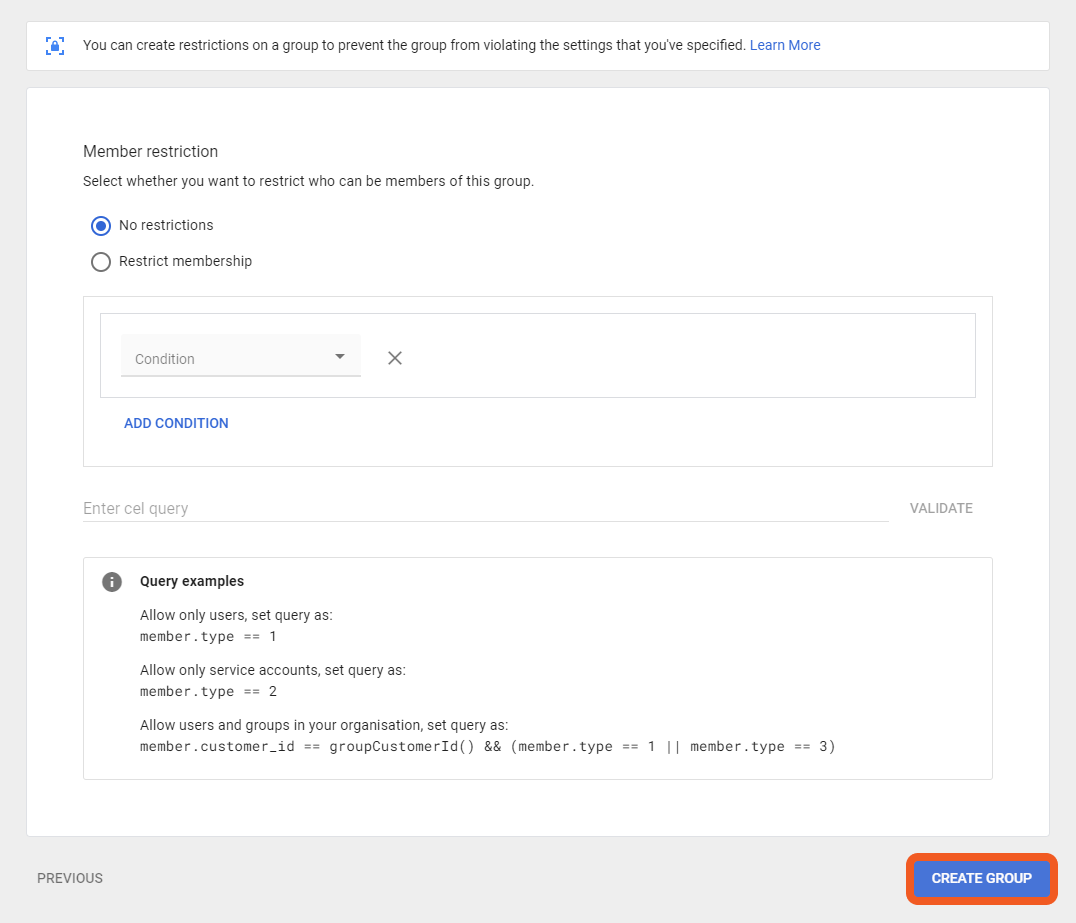Focus the Enter cel query input field
The height and width of the screenshot is (923, 1076).
tap(485, 508)
